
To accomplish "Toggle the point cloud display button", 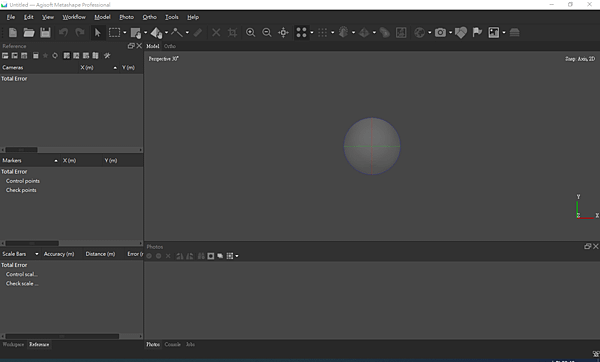I will coord(302,33).
